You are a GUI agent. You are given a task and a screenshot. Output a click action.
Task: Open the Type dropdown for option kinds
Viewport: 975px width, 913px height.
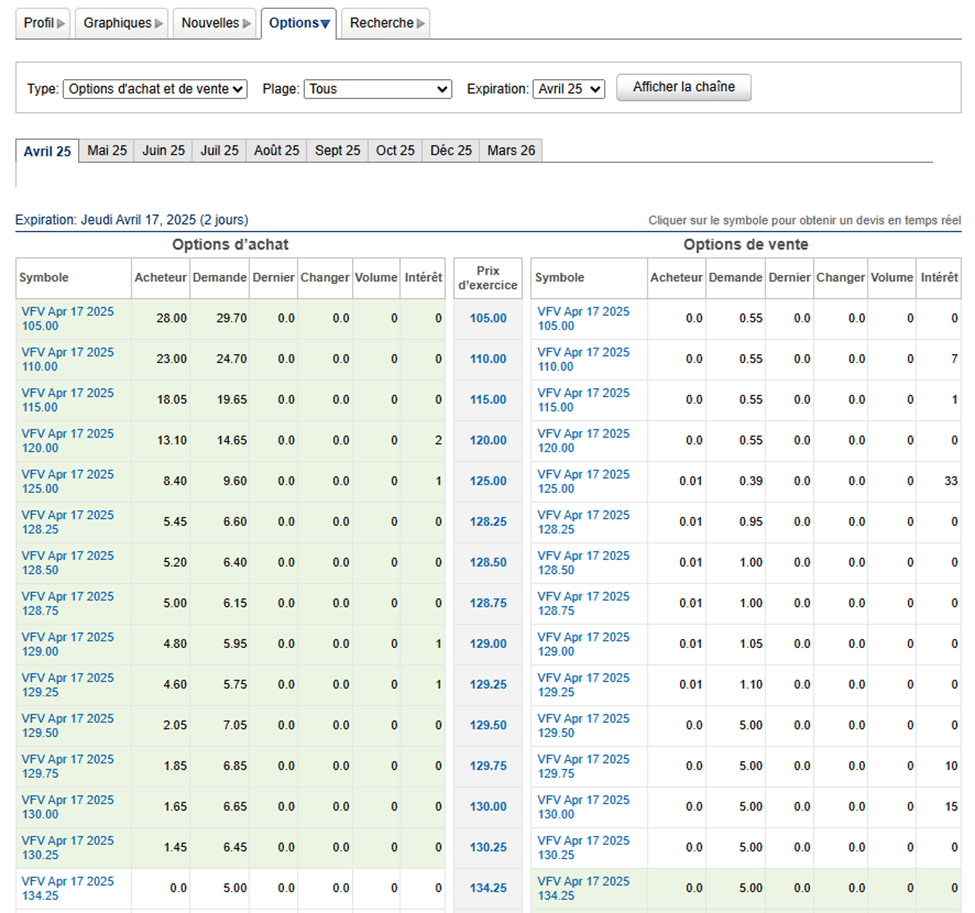pyautogui.click(x=155, y=89)
